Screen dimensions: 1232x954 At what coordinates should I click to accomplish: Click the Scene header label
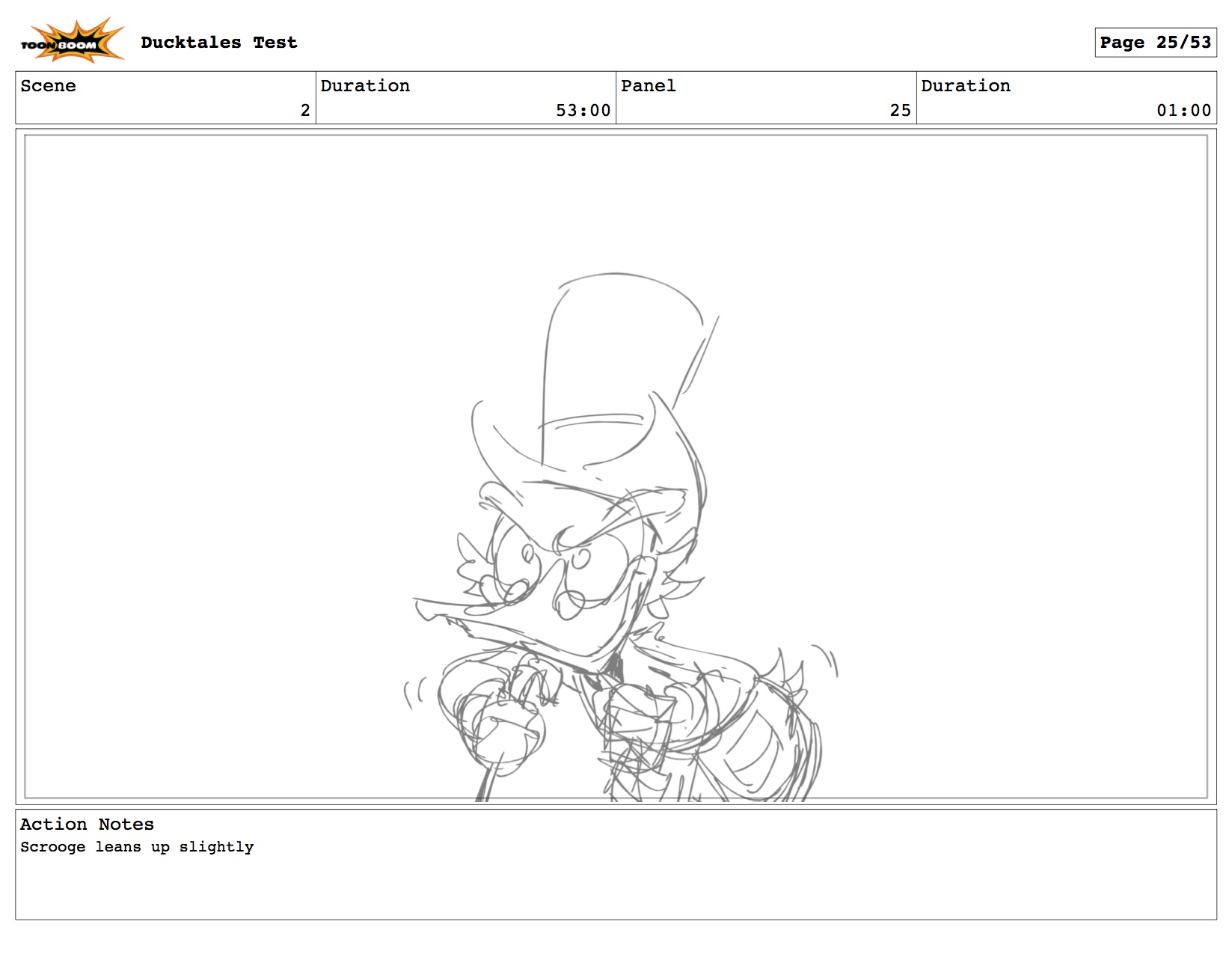(x=48, y=86)
